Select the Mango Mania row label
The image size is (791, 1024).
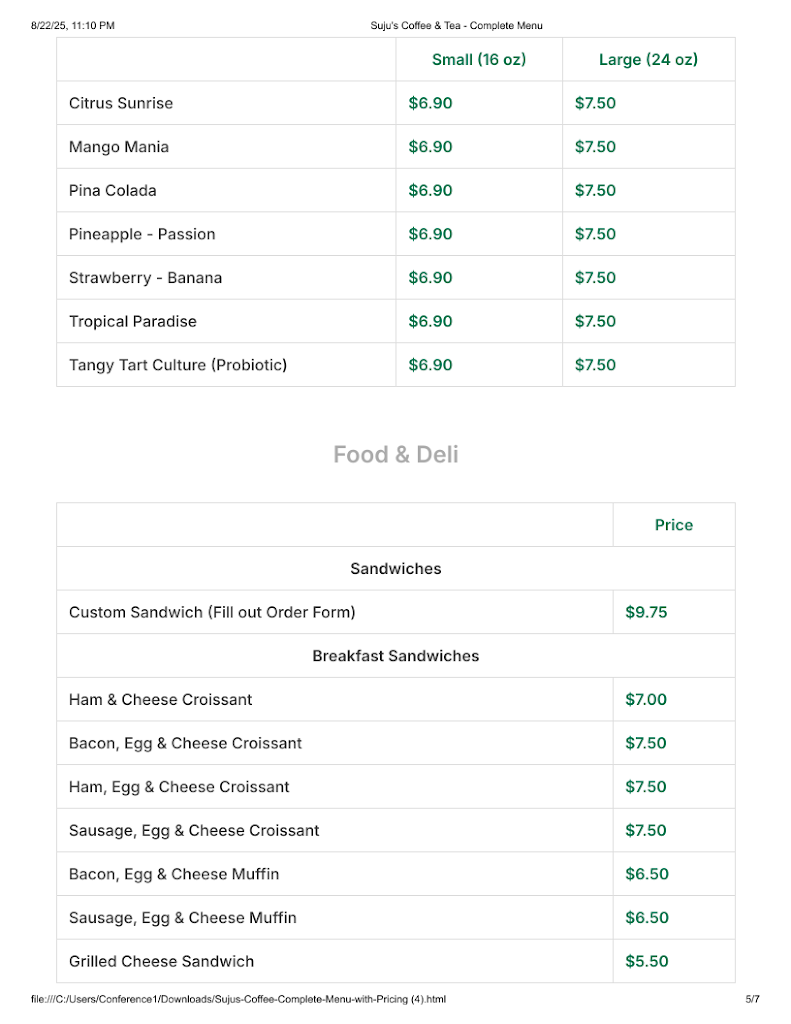(119, 147)
